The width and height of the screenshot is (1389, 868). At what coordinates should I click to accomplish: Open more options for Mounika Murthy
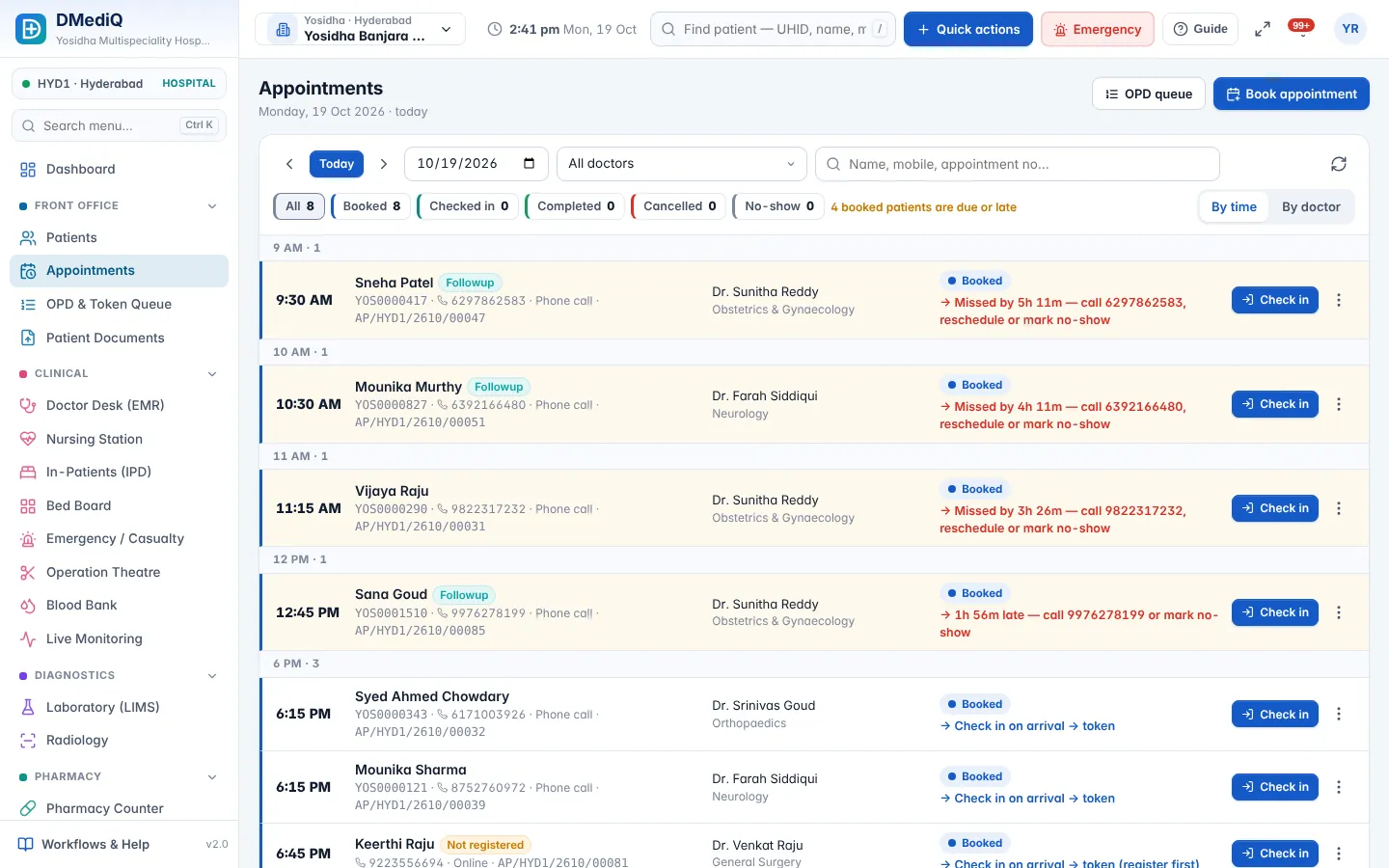click(1339, 404)
